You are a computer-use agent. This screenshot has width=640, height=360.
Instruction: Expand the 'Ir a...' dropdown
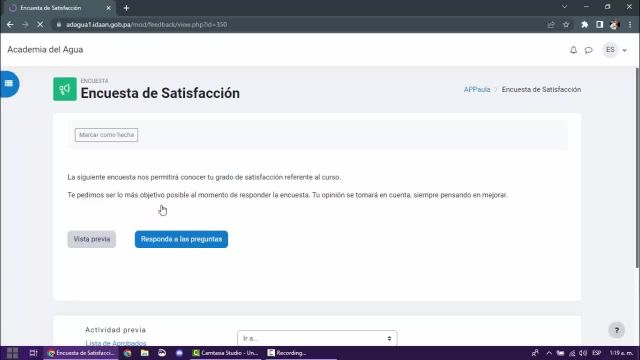[x=317, y=338]
